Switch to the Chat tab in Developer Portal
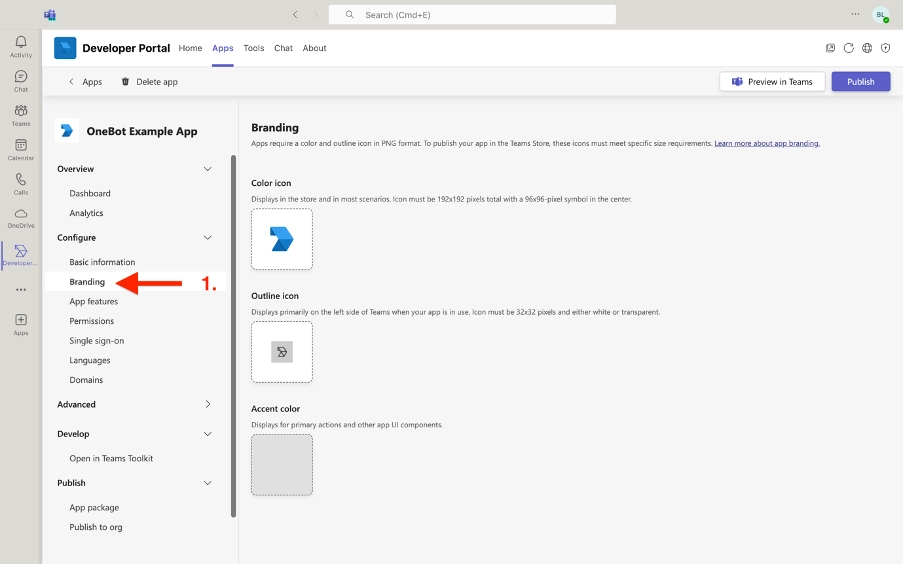This screenshot has width=904, height=564. coord(283,48)
